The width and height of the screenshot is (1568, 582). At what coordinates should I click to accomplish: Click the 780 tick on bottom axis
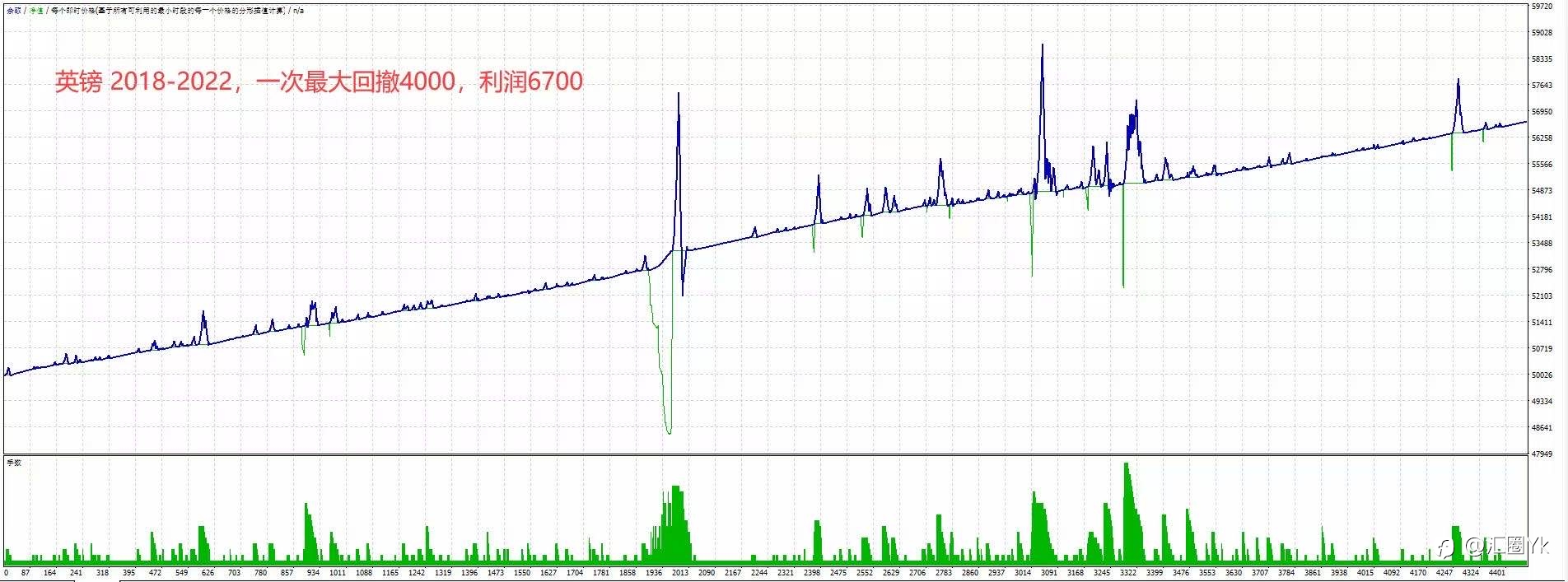260,573
